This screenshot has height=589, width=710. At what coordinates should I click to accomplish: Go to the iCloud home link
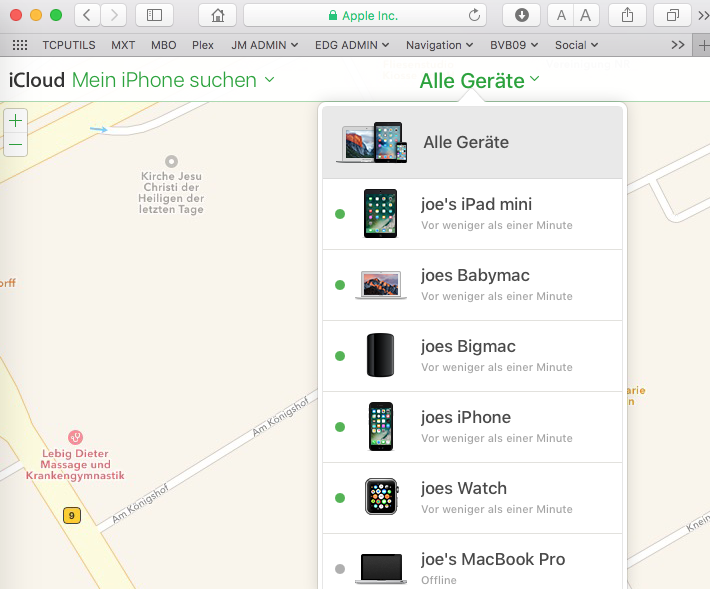pos(37,80)
